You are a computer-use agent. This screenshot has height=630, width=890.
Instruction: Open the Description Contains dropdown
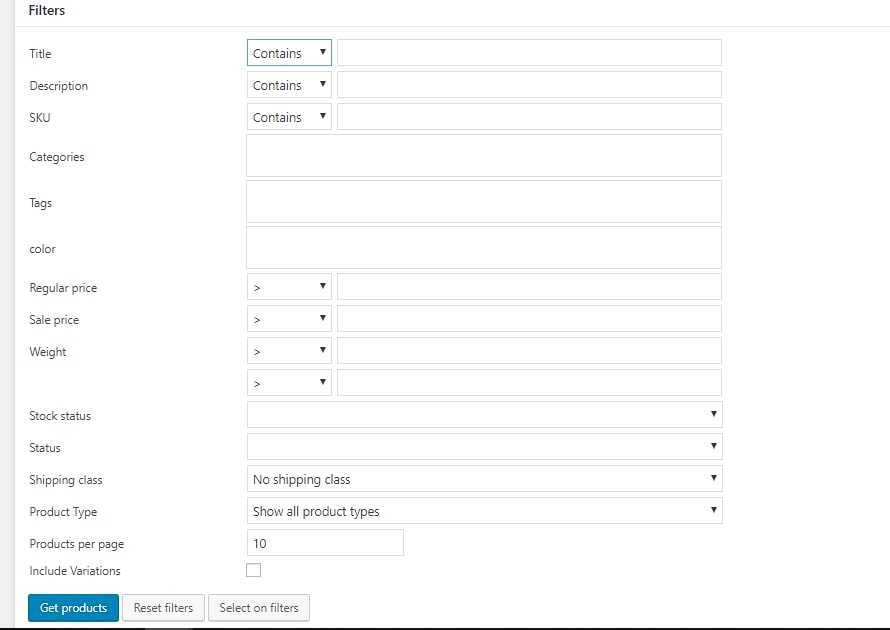pos(289,85)
